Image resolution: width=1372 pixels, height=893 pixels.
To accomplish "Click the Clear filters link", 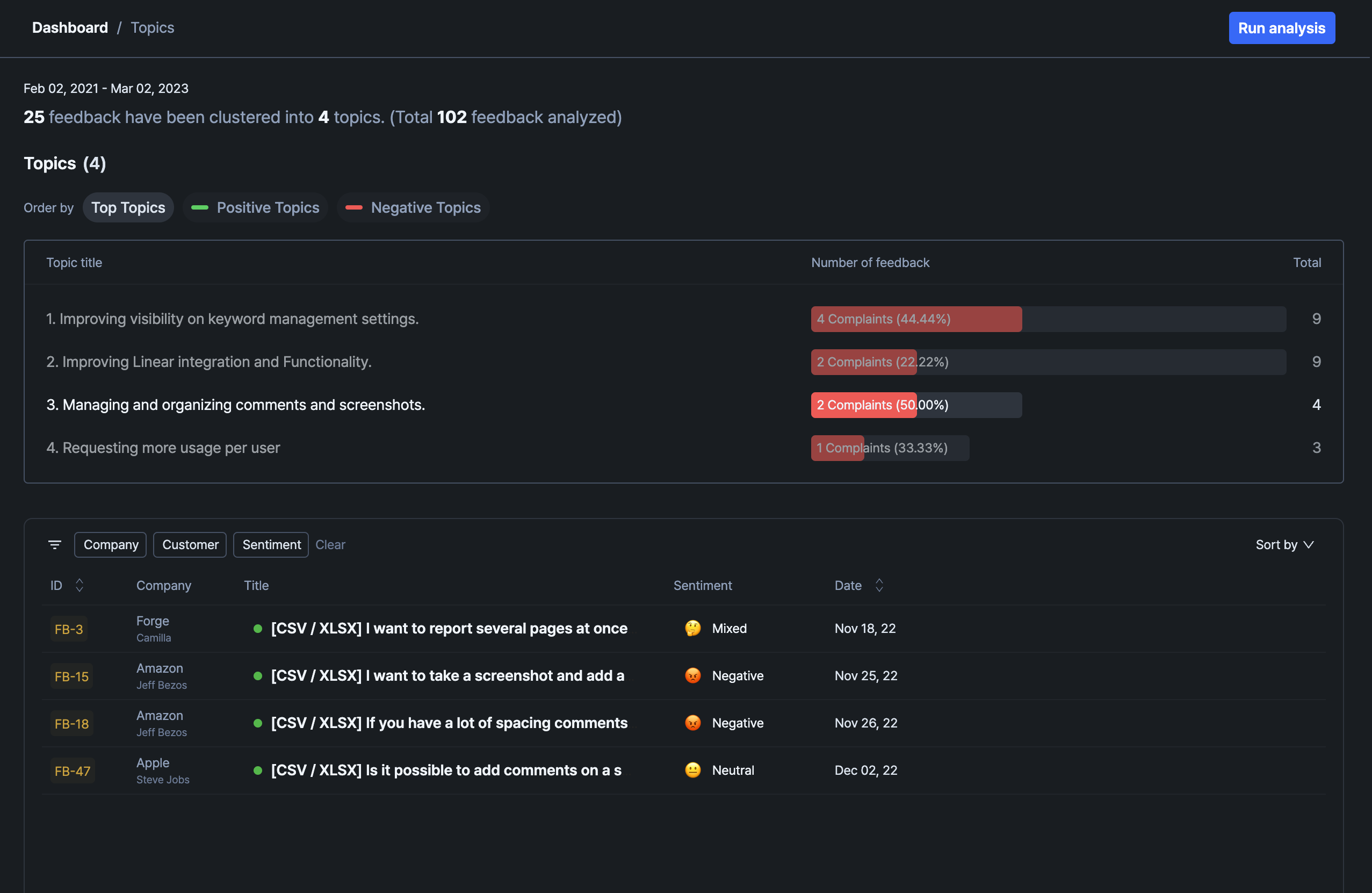I will (x=330, y=545).
